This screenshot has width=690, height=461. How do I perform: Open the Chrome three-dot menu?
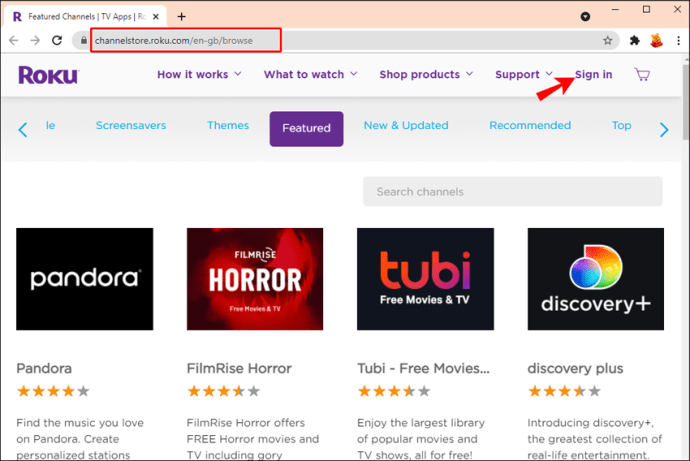coord(678,40)
